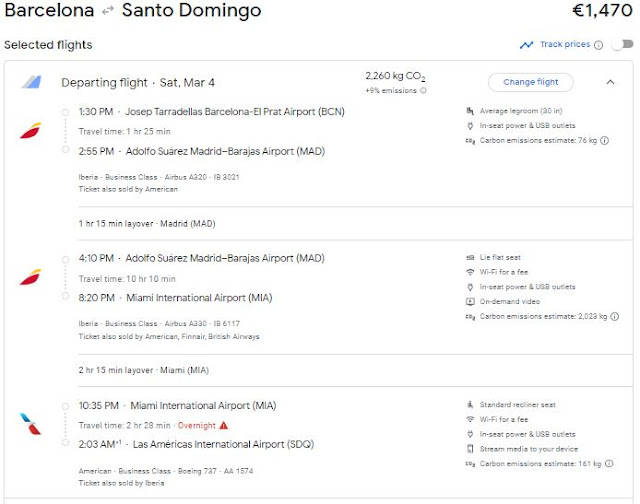Click the round-trip arrows between city names
The image size is (640, 504).
tap(110, 12)
